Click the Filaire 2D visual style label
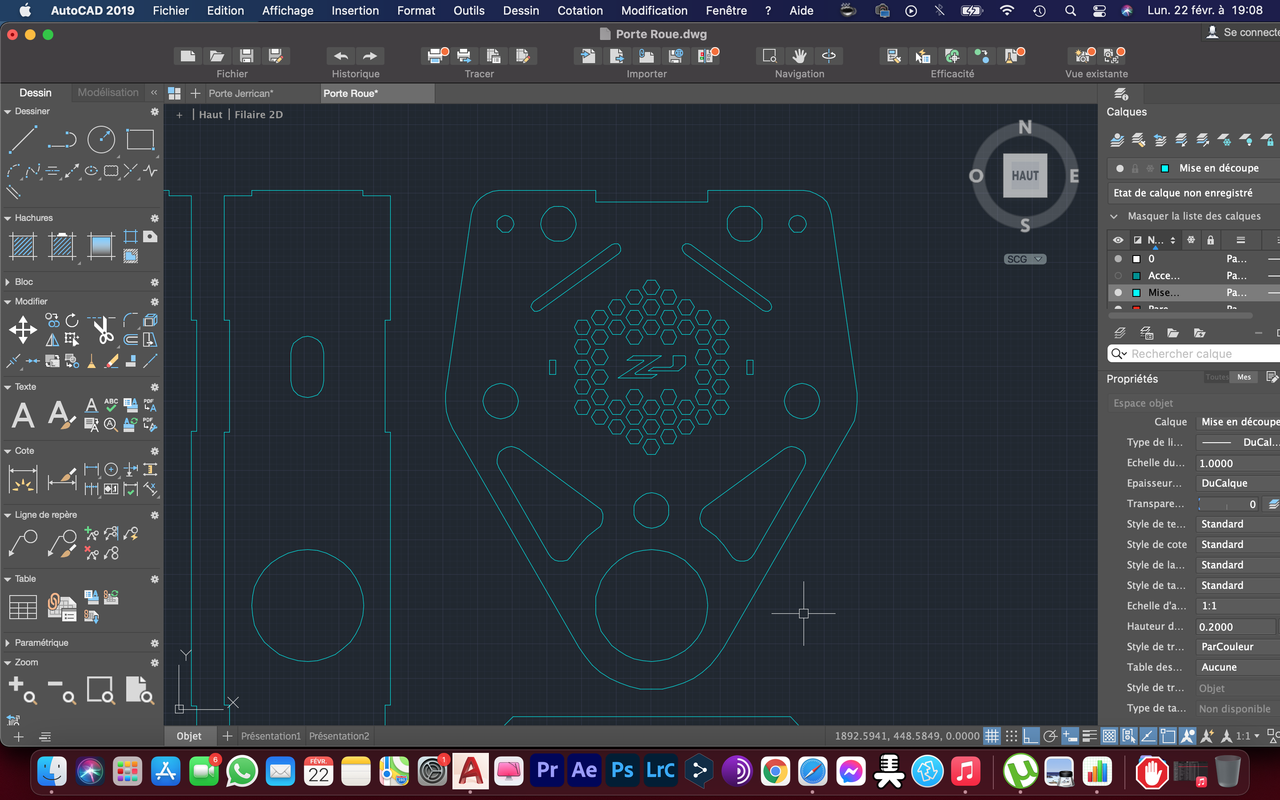This screenshot has height=800, width=1280. point(259,115)
